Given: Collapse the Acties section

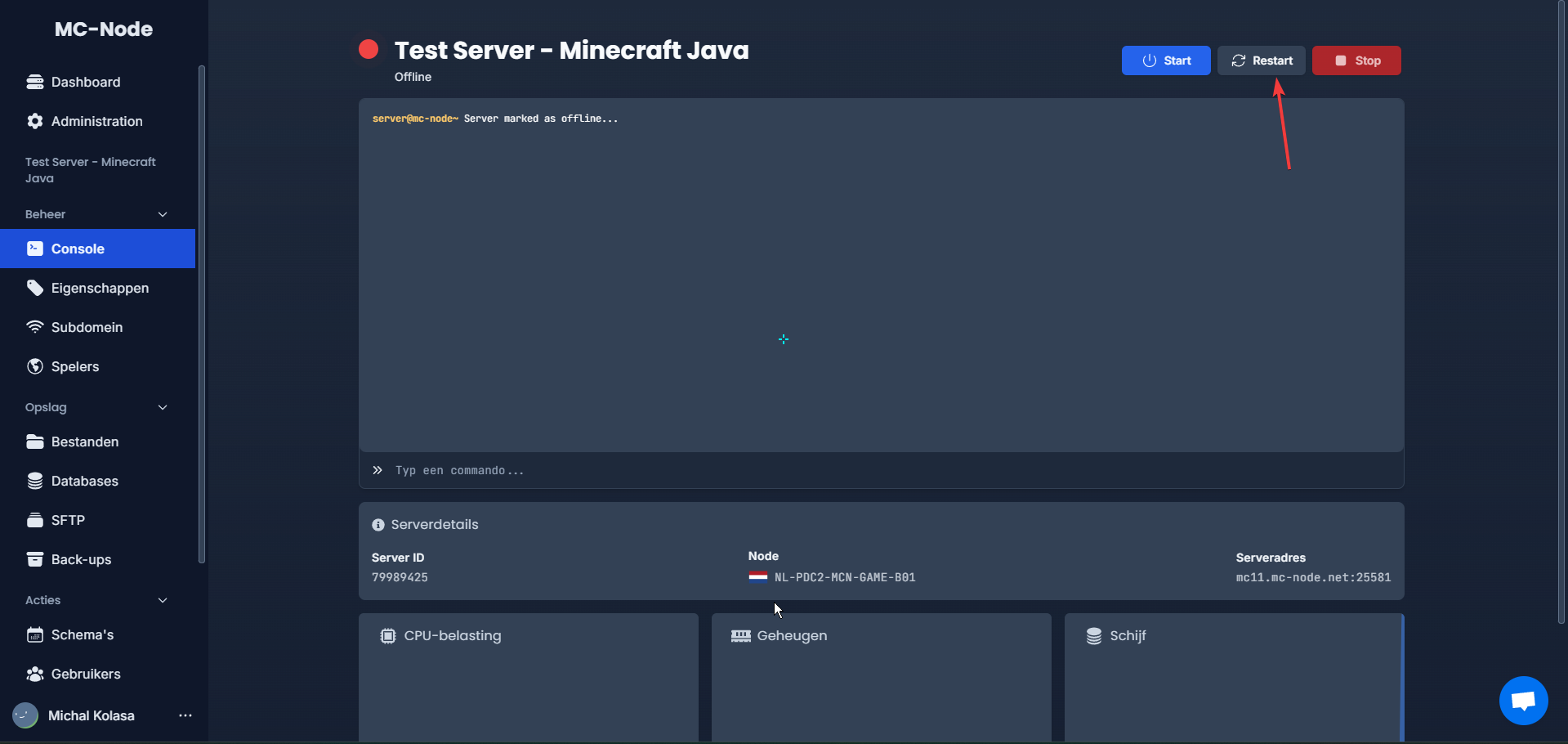Looking at the screenshot, I should [163, 600].
